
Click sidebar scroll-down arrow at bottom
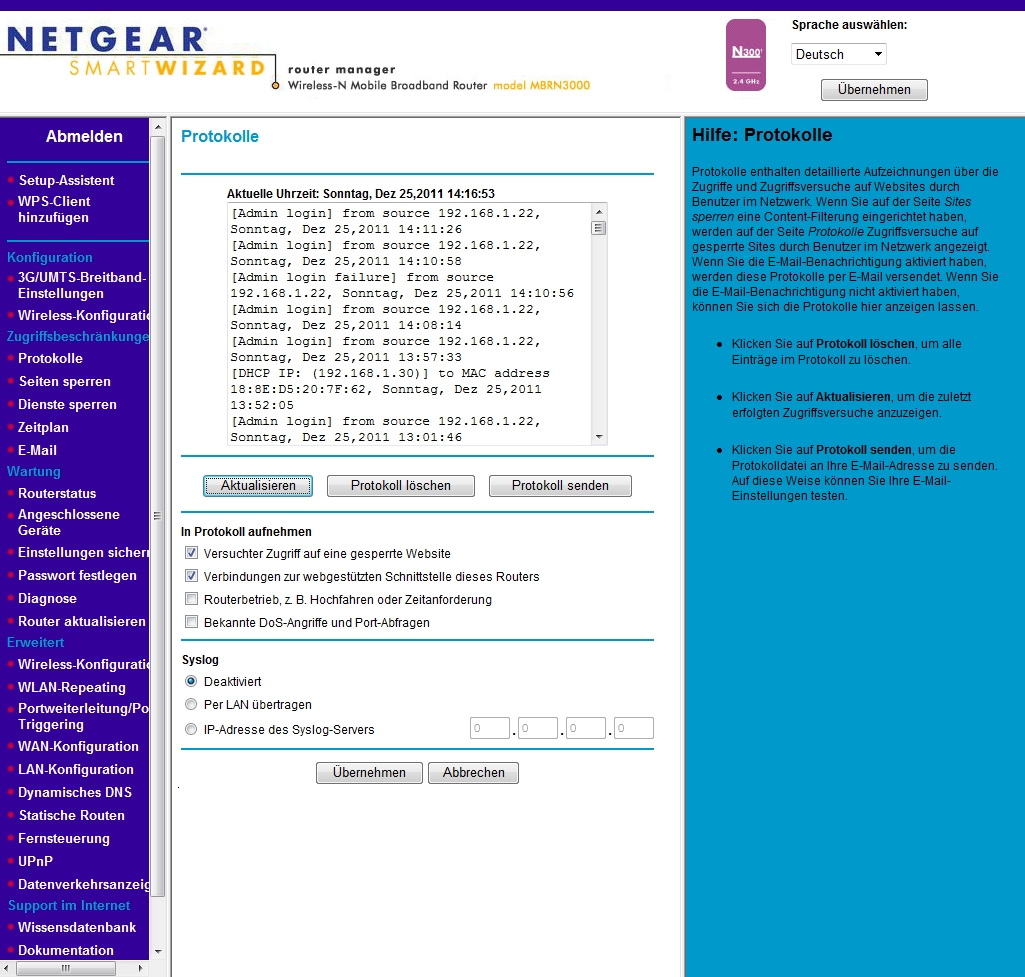click(x=157, y=951)
